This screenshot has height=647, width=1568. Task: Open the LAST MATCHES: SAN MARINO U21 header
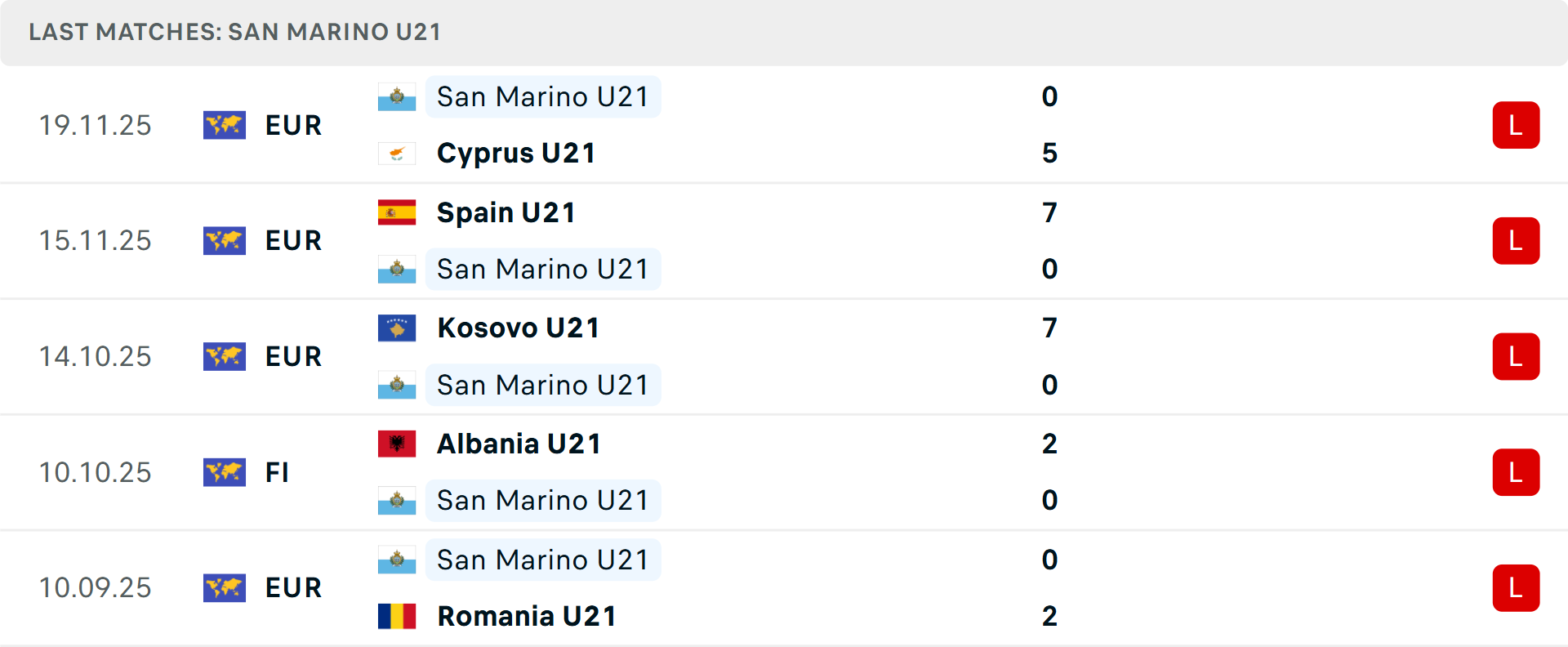(x=234, y=33)
